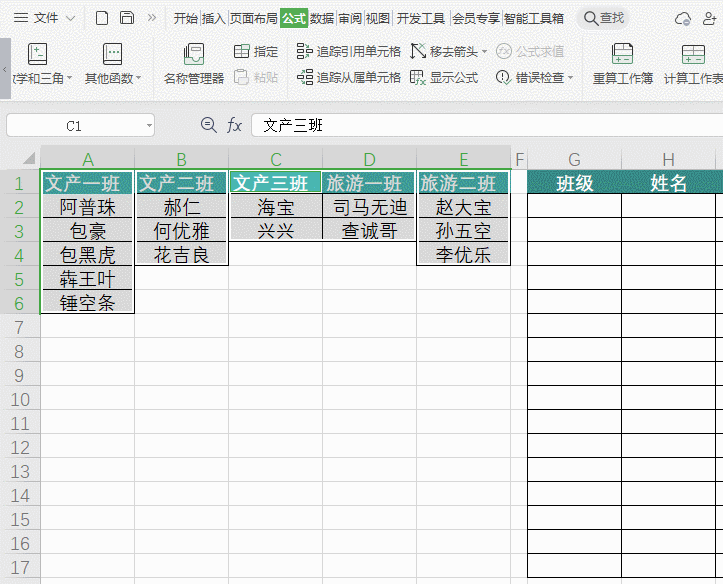The image size is (723, 584).
Task: Open the 会员专享 tab
Action: [476, 18]
